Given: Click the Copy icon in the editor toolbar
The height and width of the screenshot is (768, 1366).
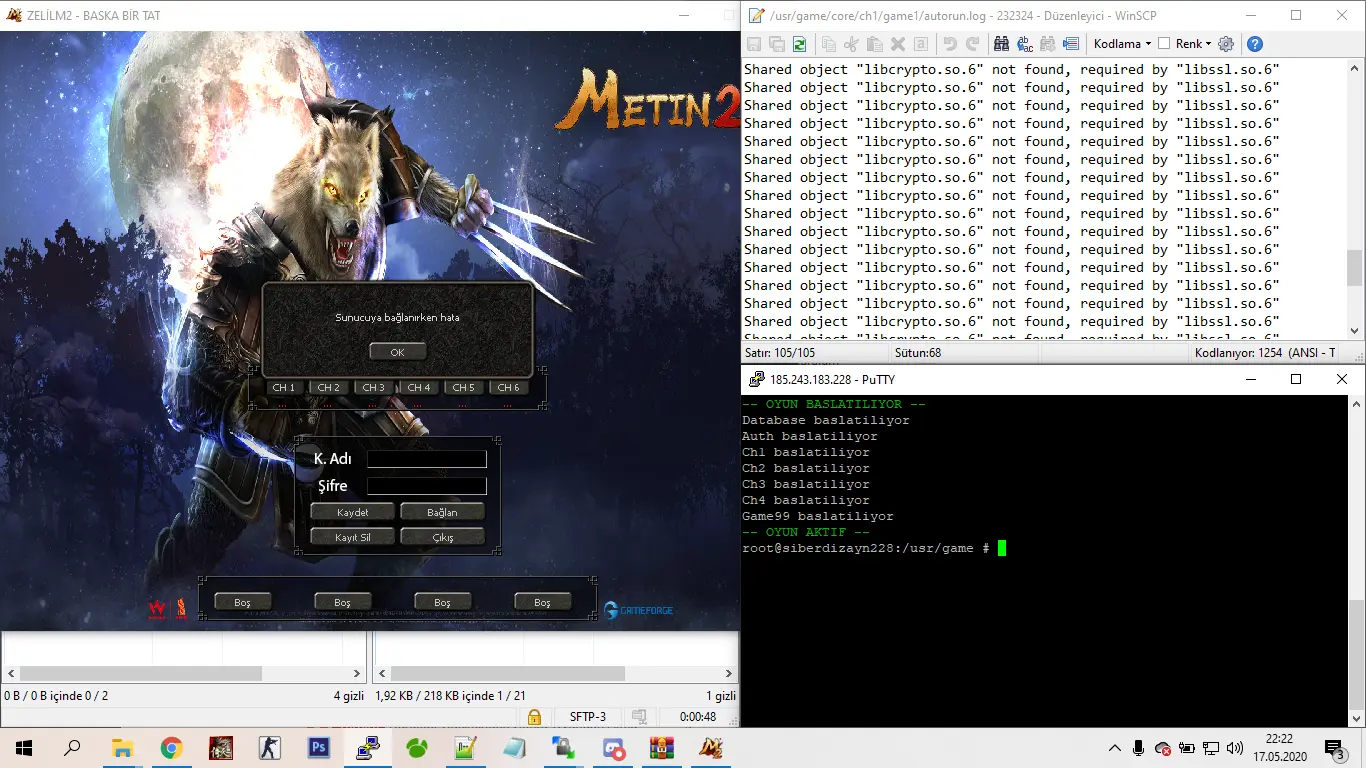Looking at the screenshot, I should pyautogui.click(x=828, y=44).
